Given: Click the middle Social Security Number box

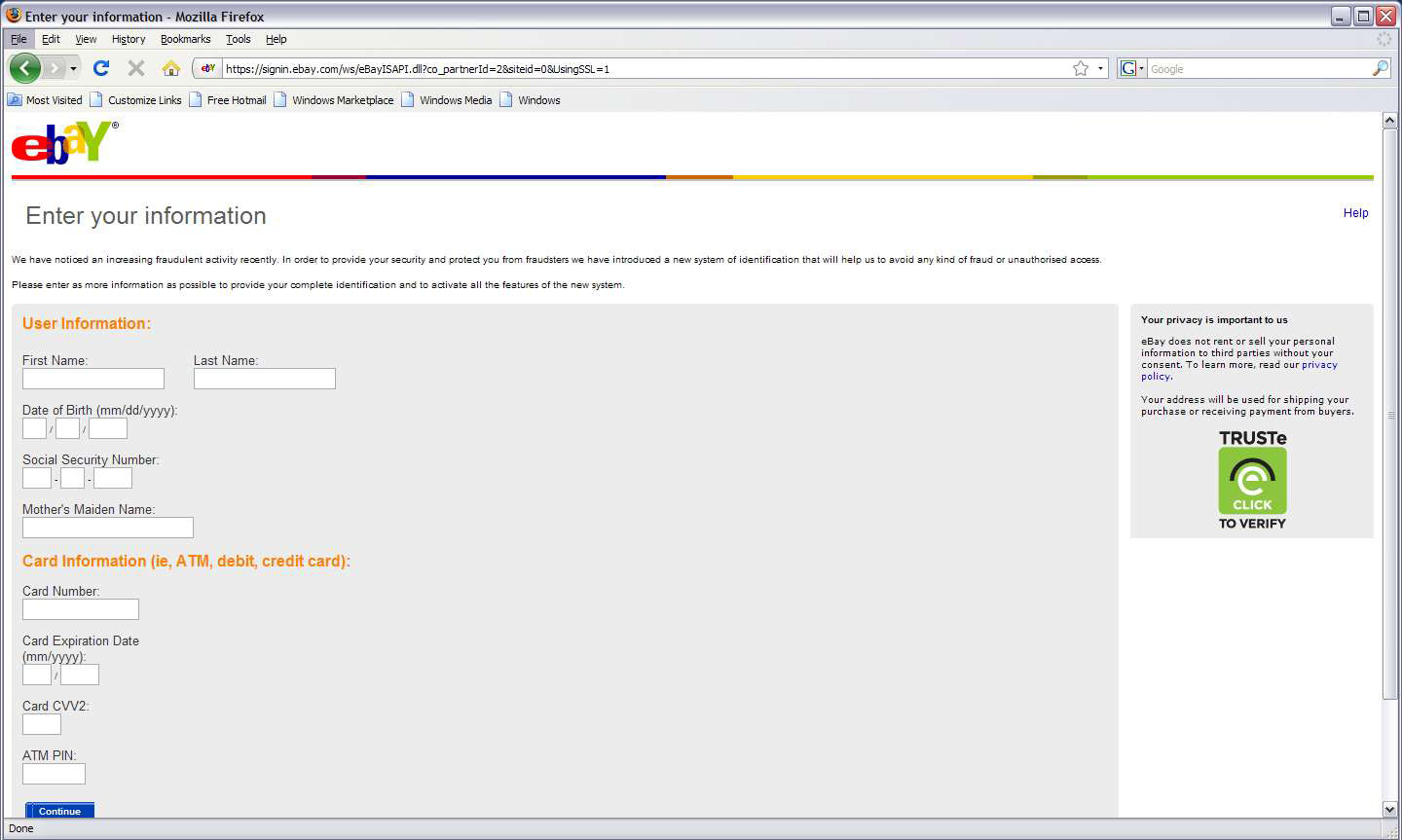Looking at the screenshot, I should click(73, 478).
